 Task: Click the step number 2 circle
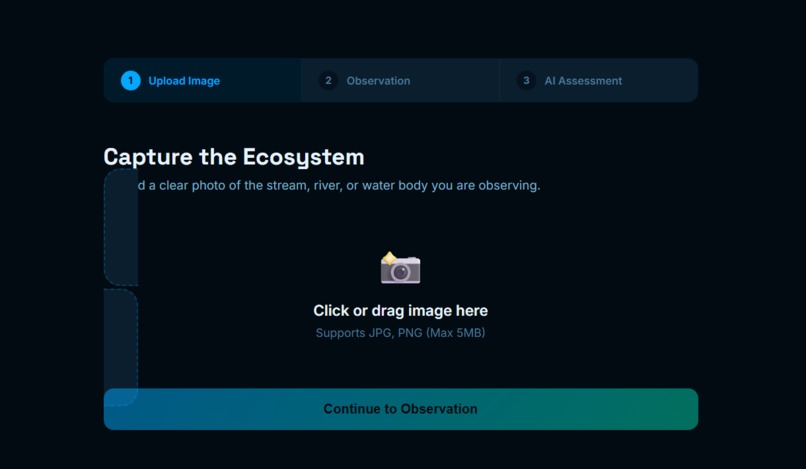click(x=328, y=81)
